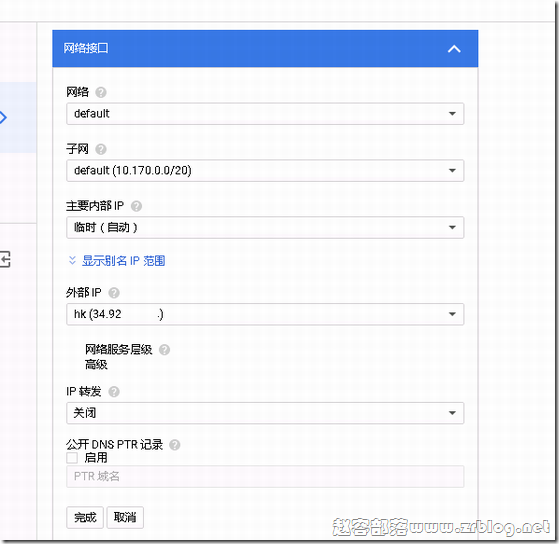The image size is (559, 544).
Task: Click double-chevron icon beside 显示别名 IP 范围
Action: point(72,261)
